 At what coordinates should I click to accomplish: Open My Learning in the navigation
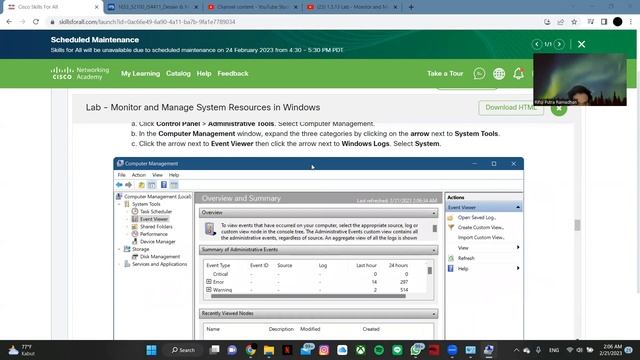140,73
